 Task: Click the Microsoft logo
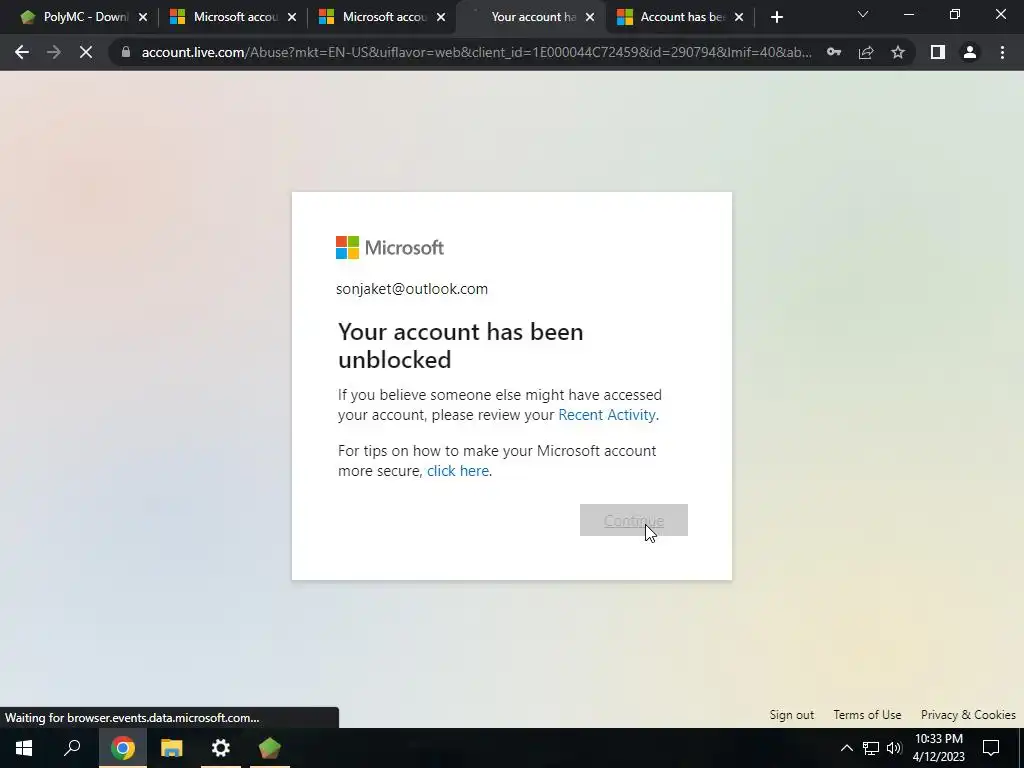(390, 248)
